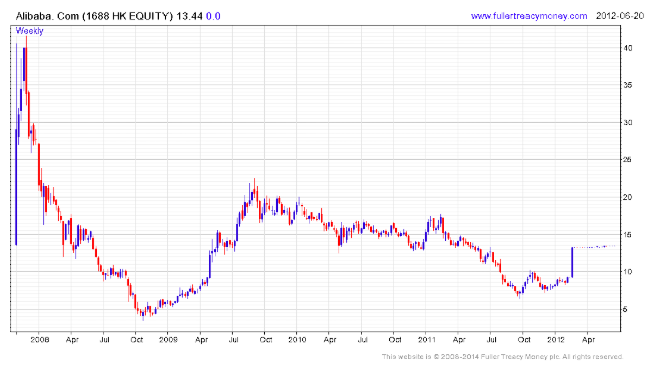Click the 13.44 last price value
651x368 pixels.
pos(189,17)
